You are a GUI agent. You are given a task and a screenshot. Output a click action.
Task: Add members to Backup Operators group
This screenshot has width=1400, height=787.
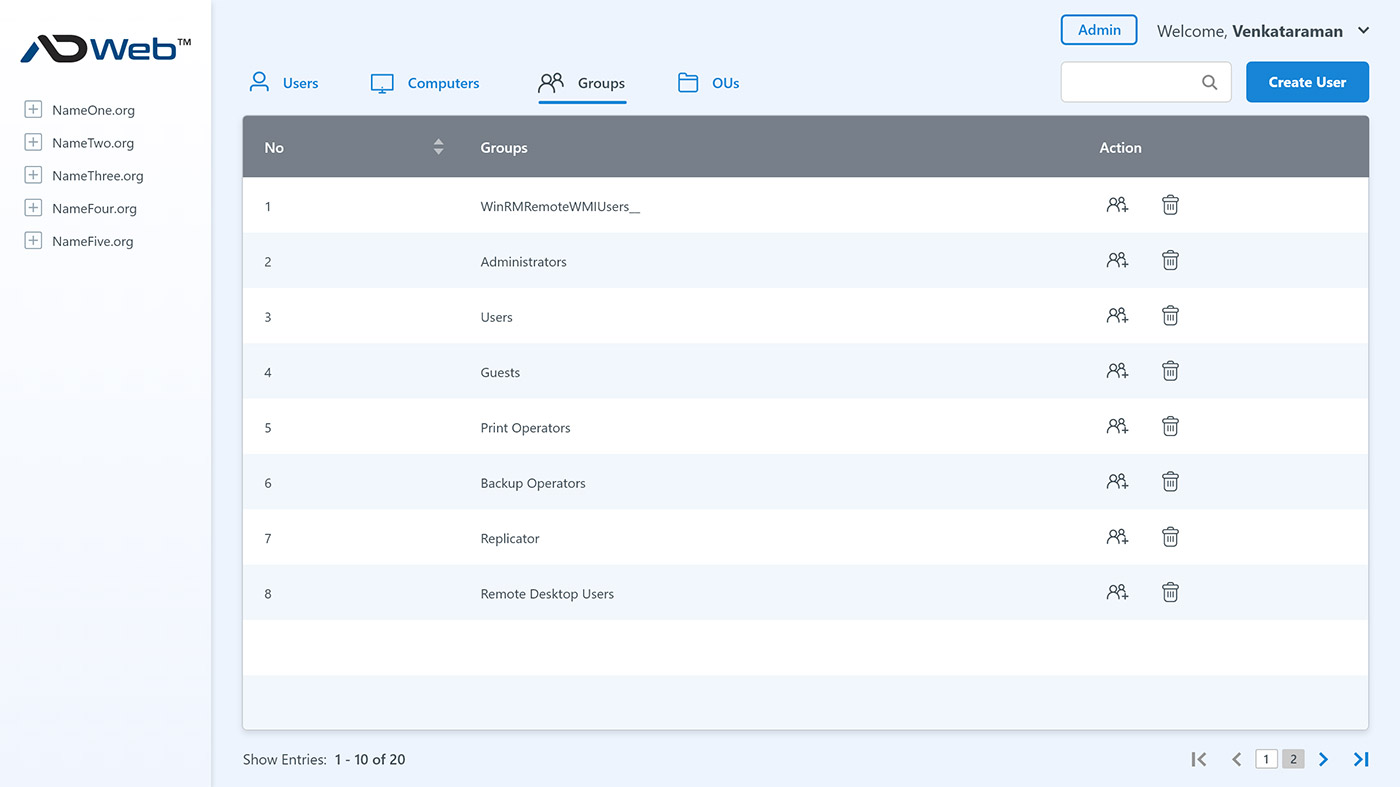coord(1117,482)
